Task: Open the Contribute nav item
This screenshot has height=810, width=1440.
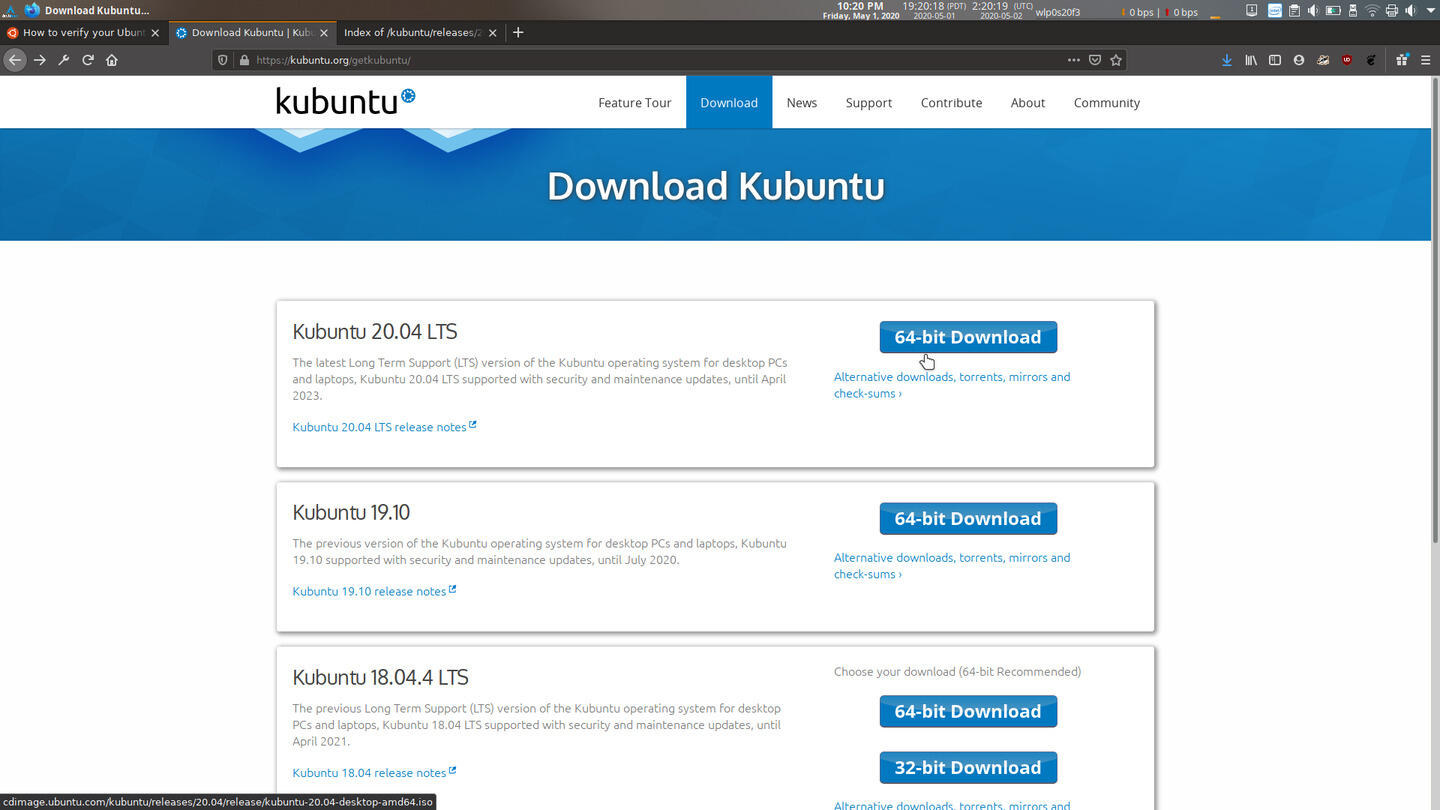Action: 951,102
